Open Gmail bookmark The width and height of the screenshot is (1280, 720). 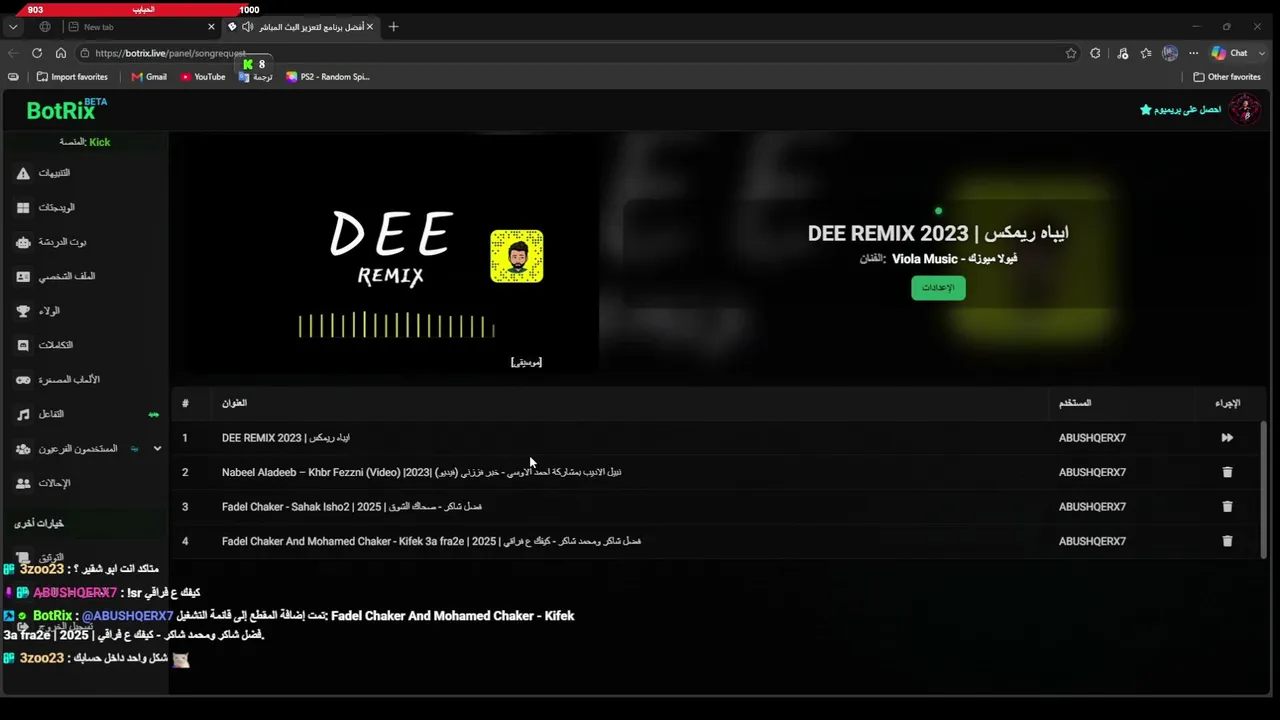click(149, 77)
